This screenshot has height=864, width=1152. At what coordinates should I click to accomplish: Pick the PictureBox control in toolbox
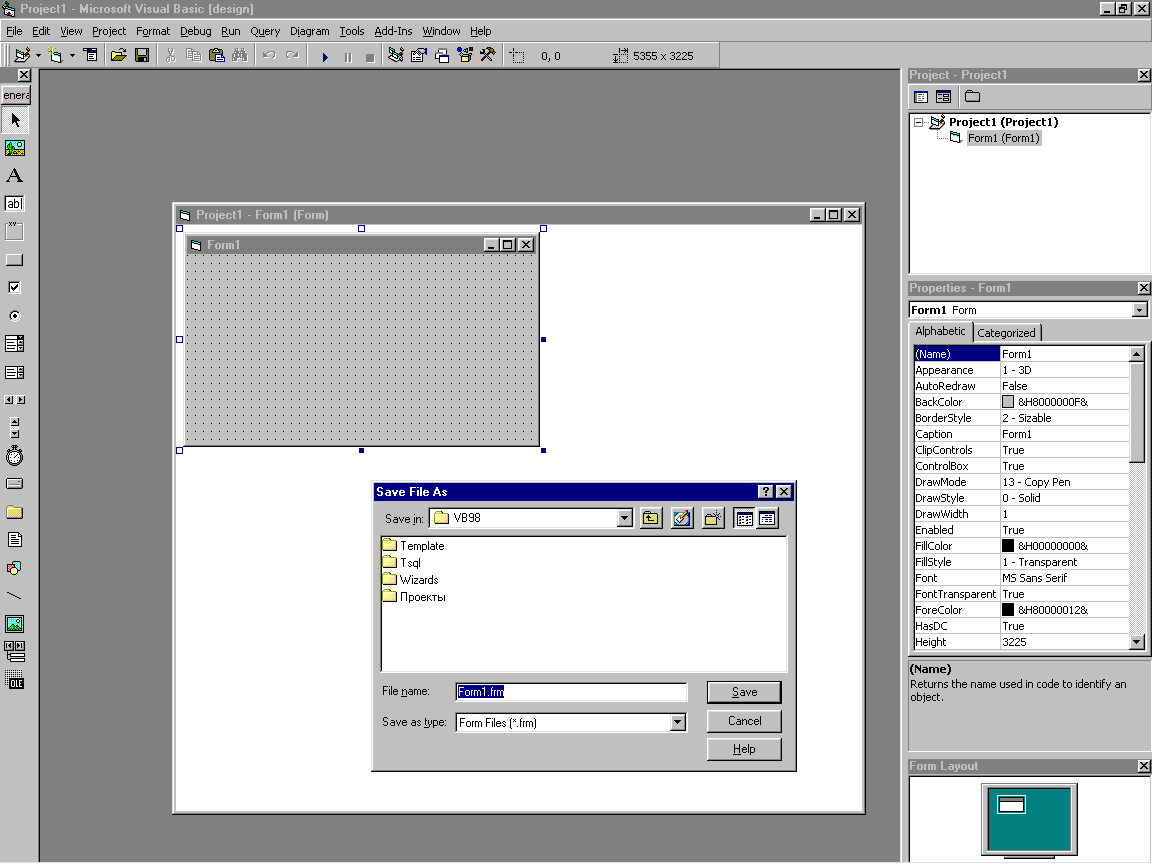click(x=14, y=148)
